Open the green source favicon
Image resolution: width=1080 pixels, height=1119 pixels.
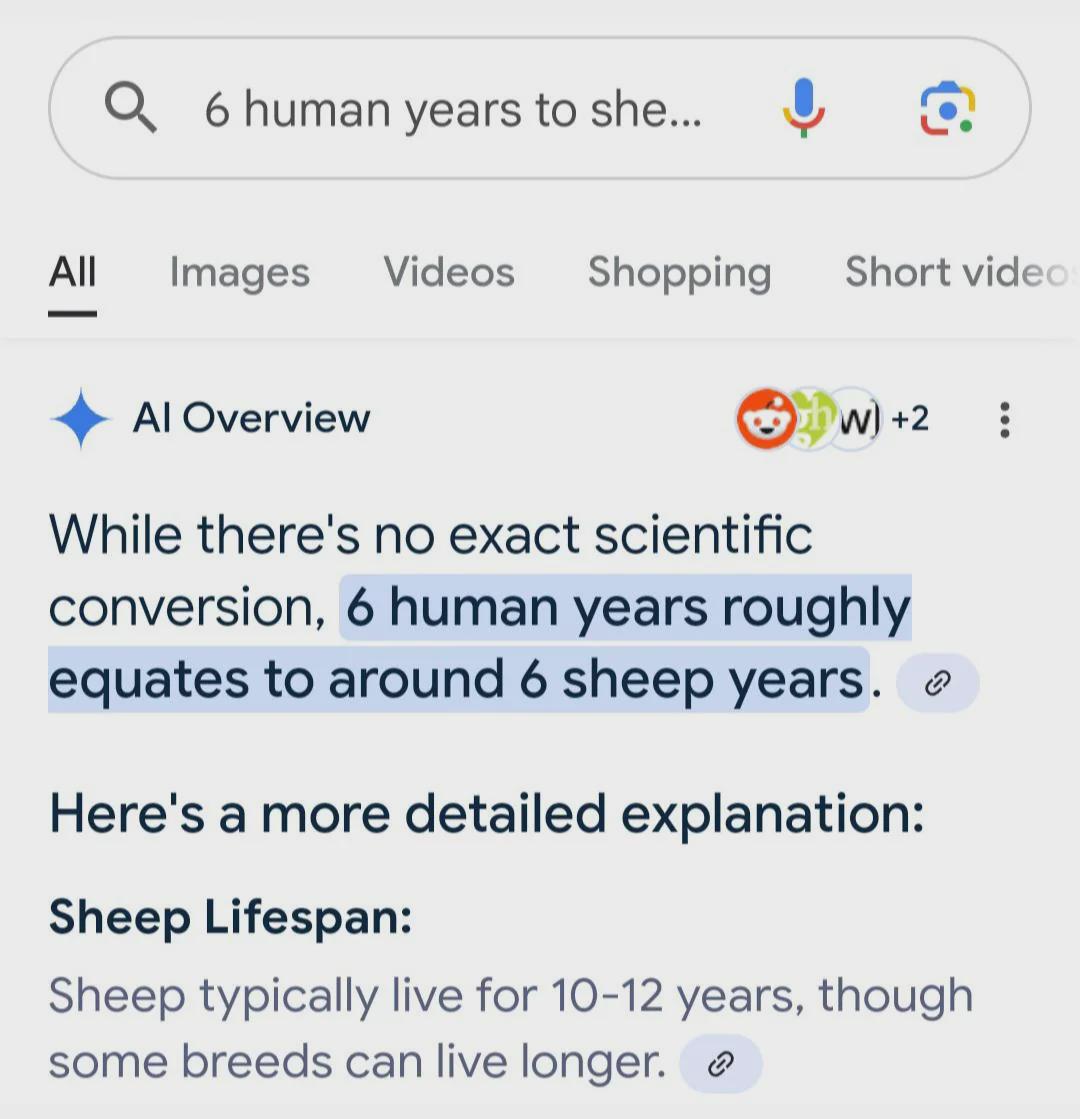click(812, 418)
